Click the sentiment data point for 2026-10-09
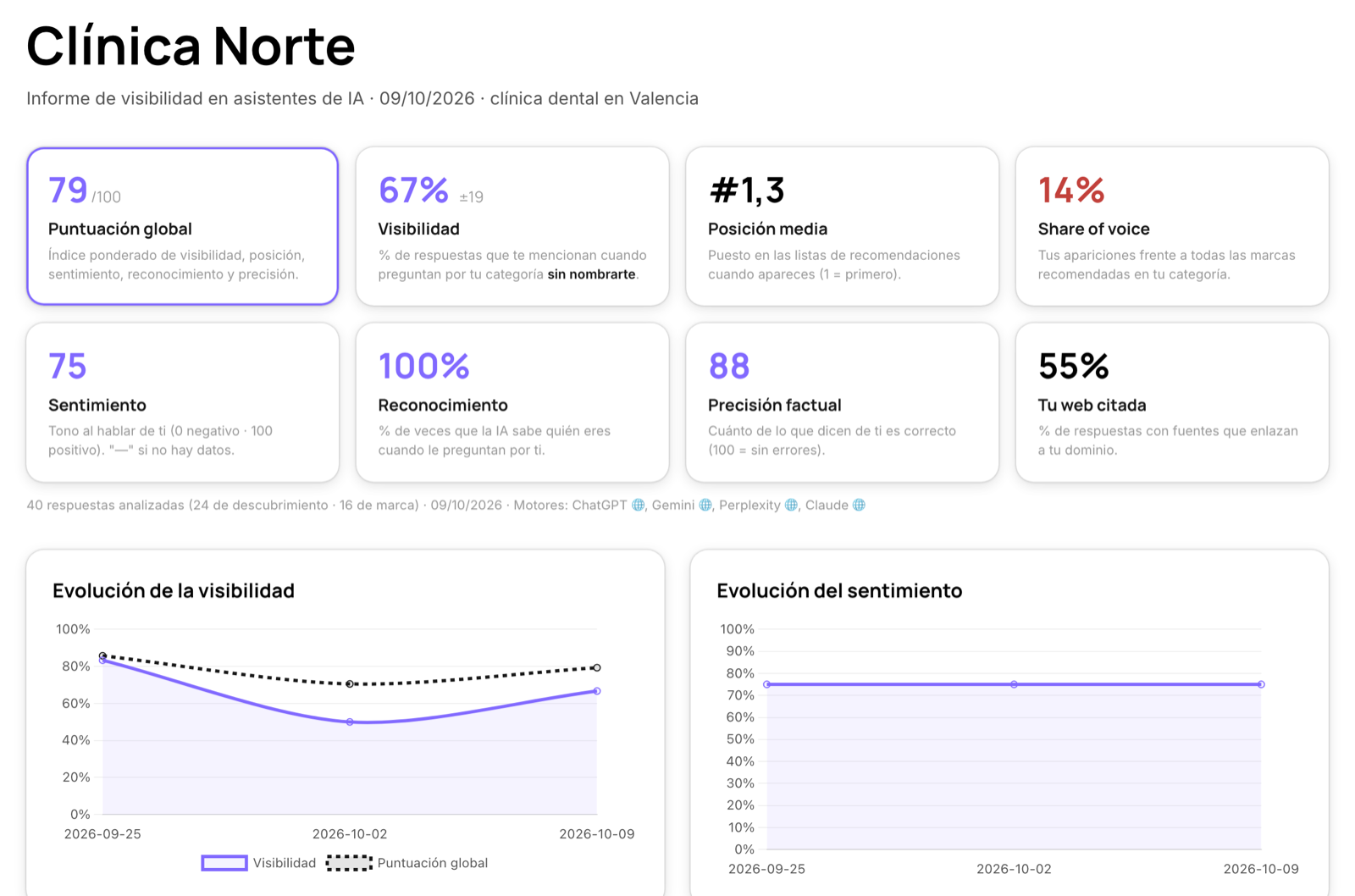This screenshot has height=896, width=1355. click(1261, 684)
